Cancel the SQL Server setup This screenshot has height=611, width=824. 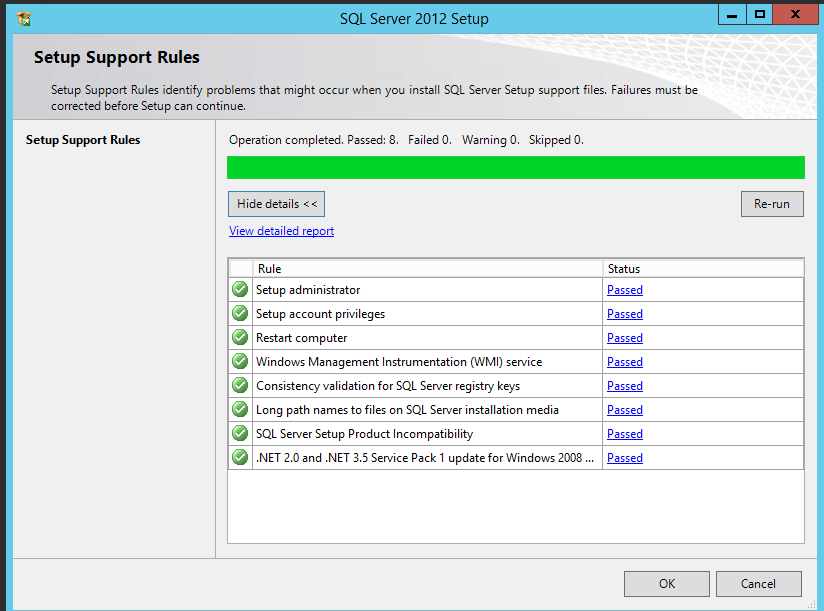click(758, 584)
